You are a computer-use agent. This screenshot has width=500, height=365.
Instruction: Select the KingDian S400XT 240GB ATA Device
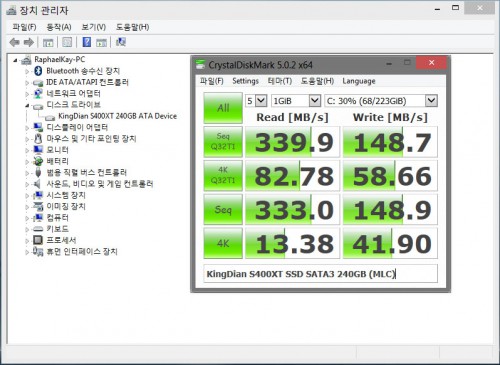pos(117,116)
